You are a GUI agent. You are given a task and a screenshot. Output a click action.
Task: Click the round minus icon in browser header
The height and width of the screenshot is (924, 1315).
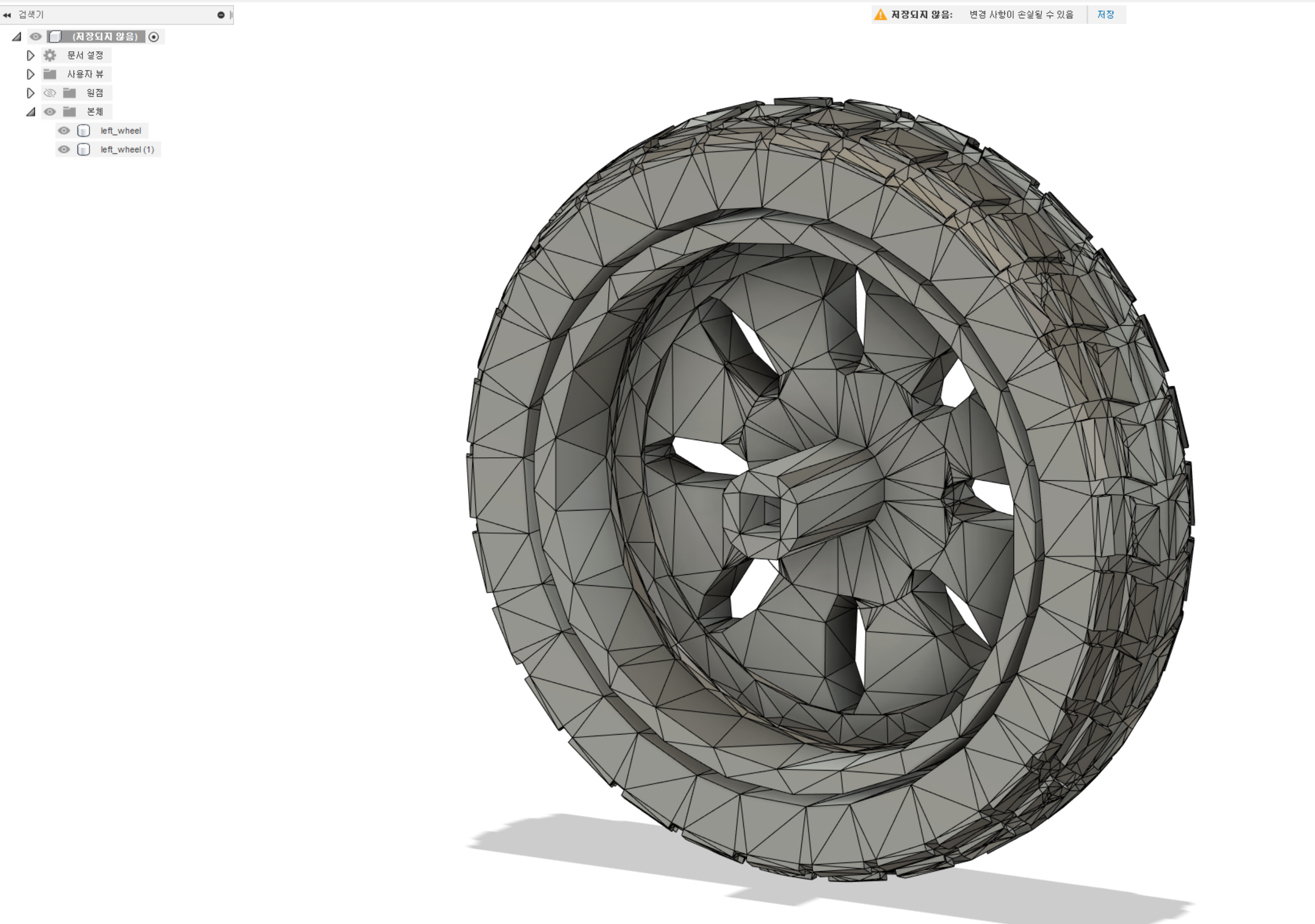click(x=221, y=15)
